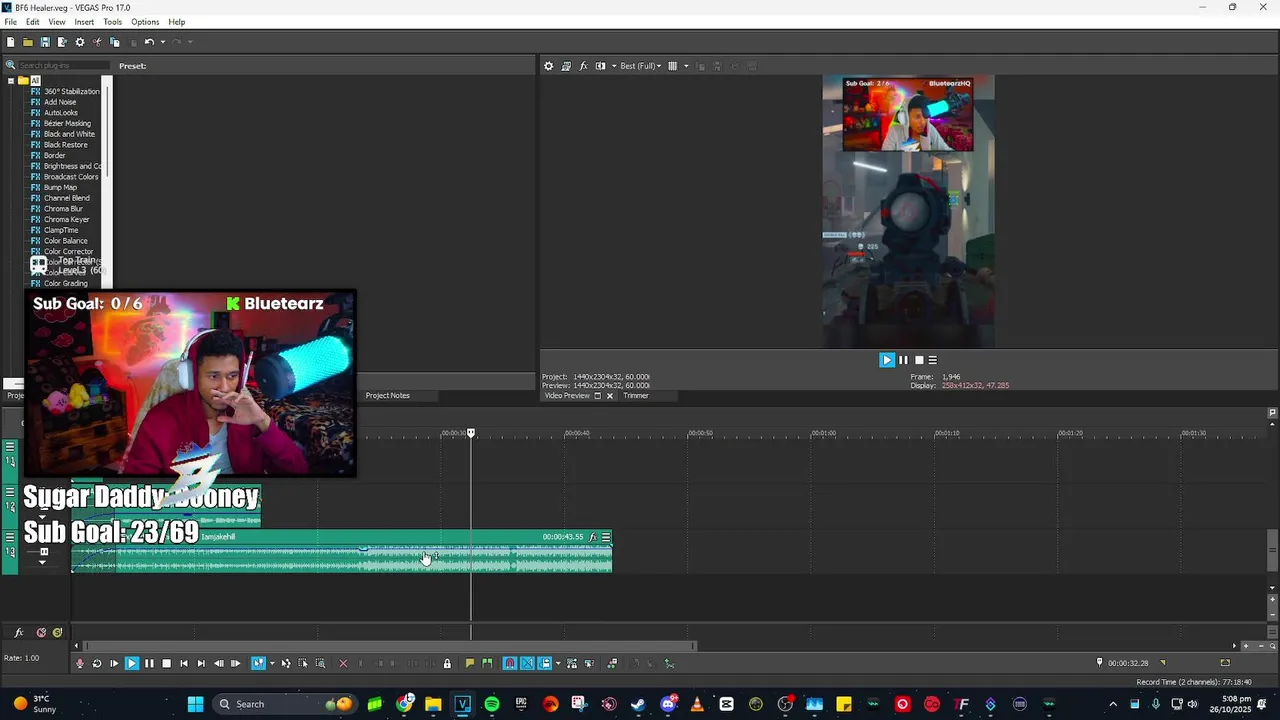Open the File menu

10,22
